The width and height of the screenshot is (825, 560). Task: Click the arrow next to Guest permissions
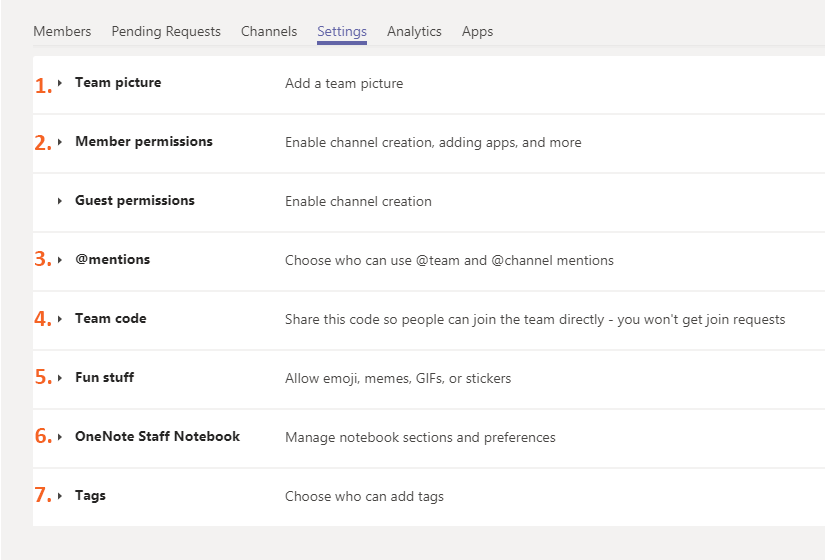[x=60, y=202]
